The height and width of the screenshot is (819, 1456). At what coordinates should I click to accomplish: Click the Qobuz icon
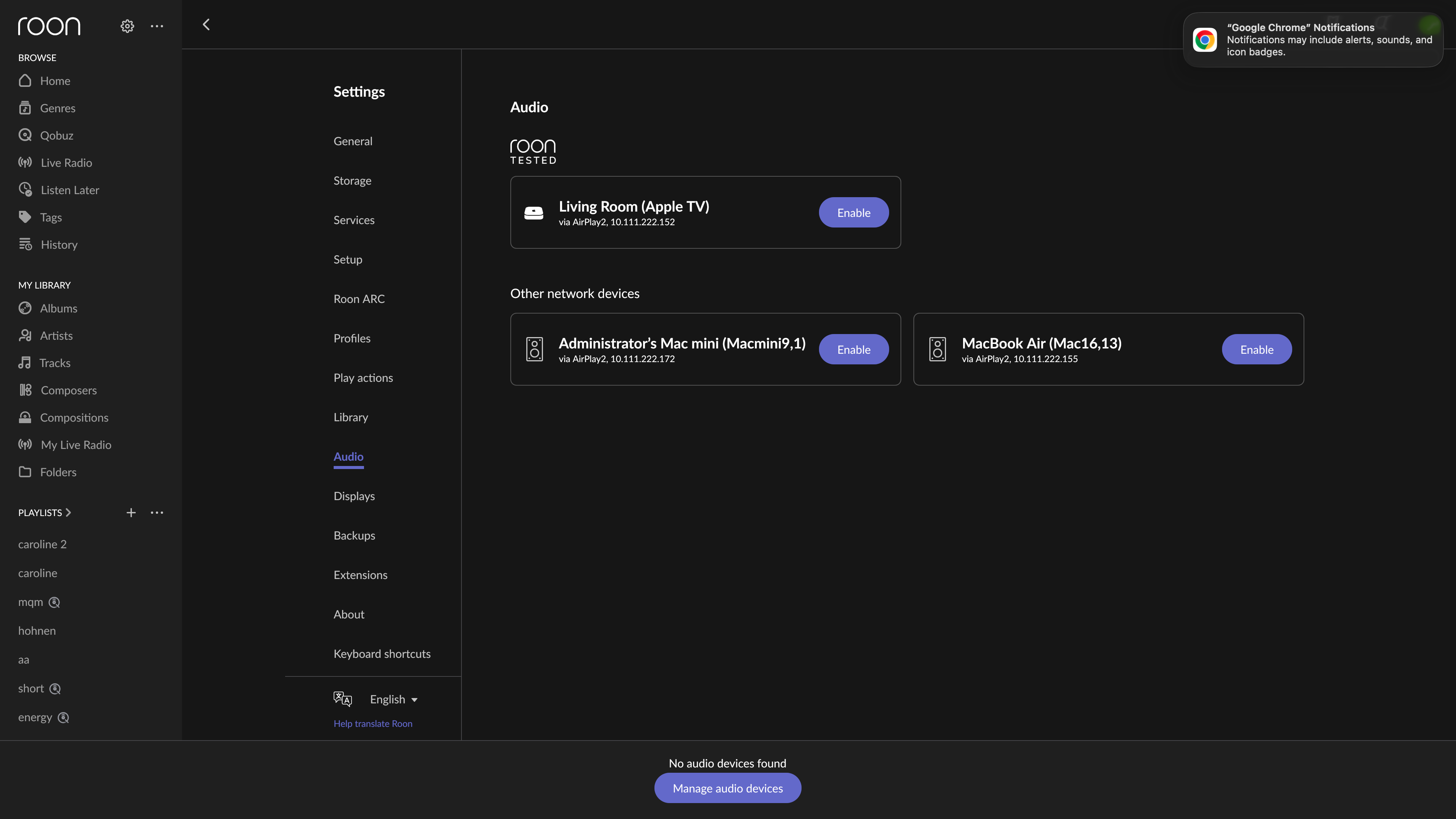[x=25, y=135]
